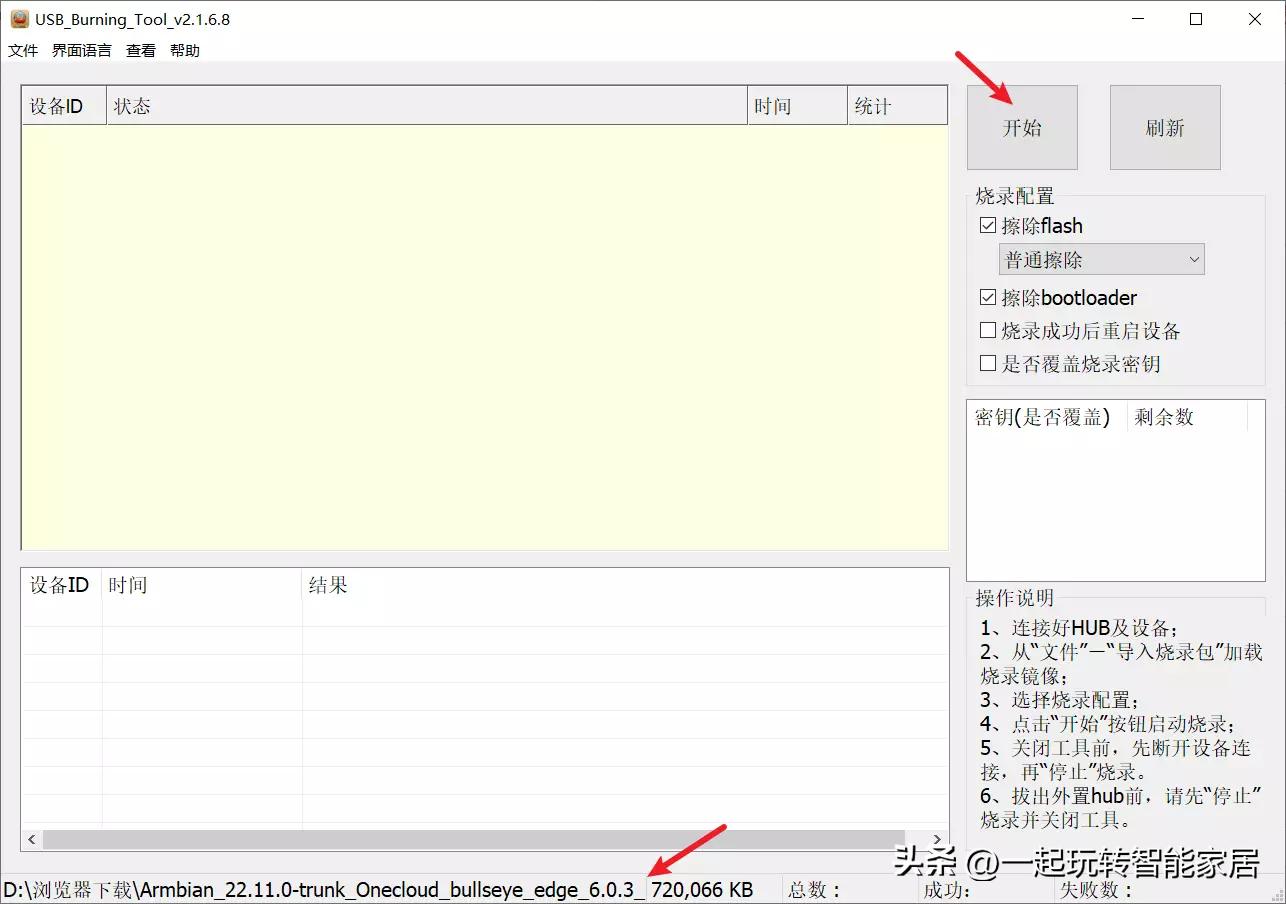Click the 剩余数 column header
The image size is (1286, 904).
[1164, 417]
